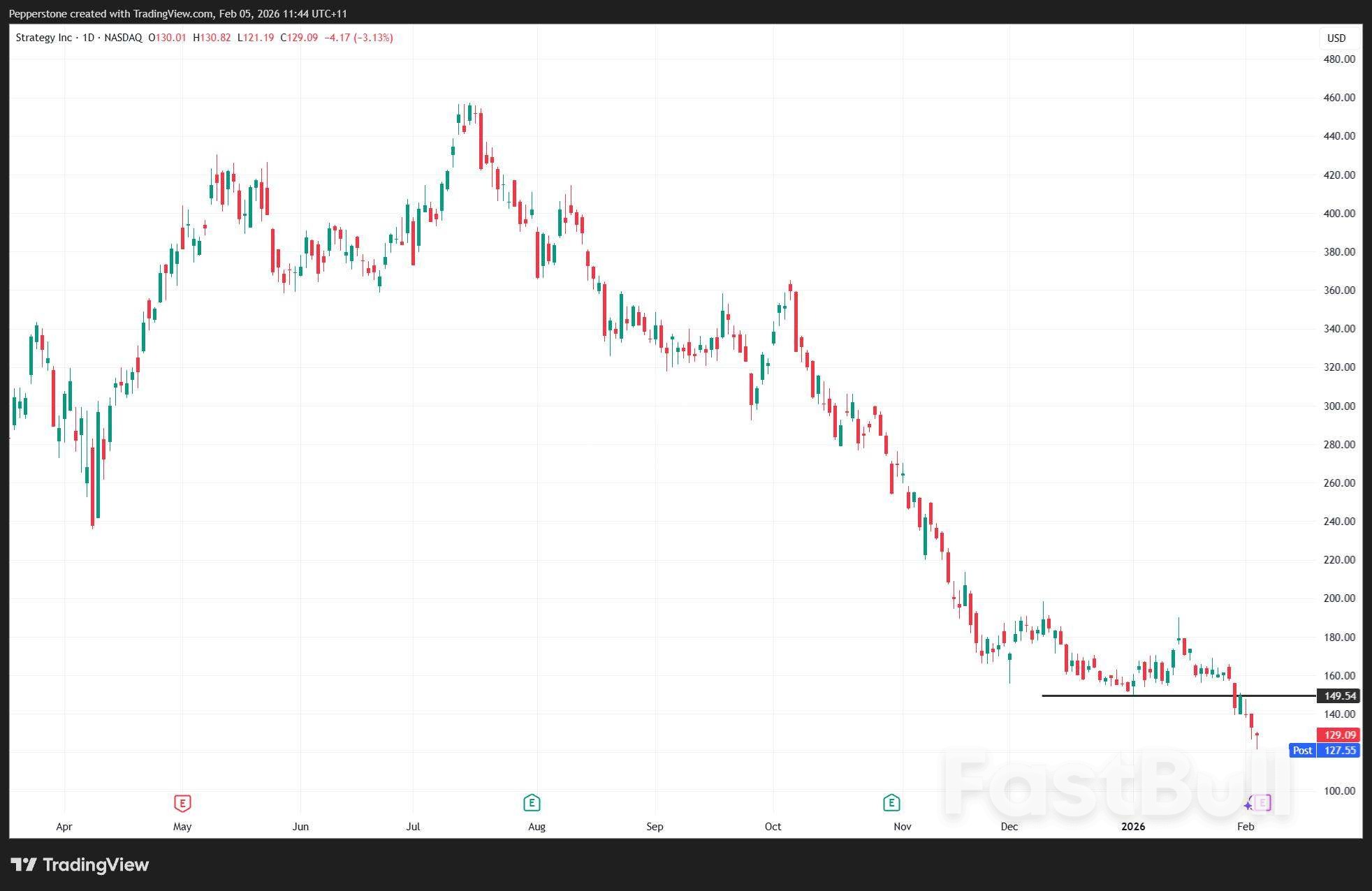Image resolution: width=1372 pixels, height=891 pixels.
Task: Click the 2026 year label on time axis
Action: tap(1132, 827)
